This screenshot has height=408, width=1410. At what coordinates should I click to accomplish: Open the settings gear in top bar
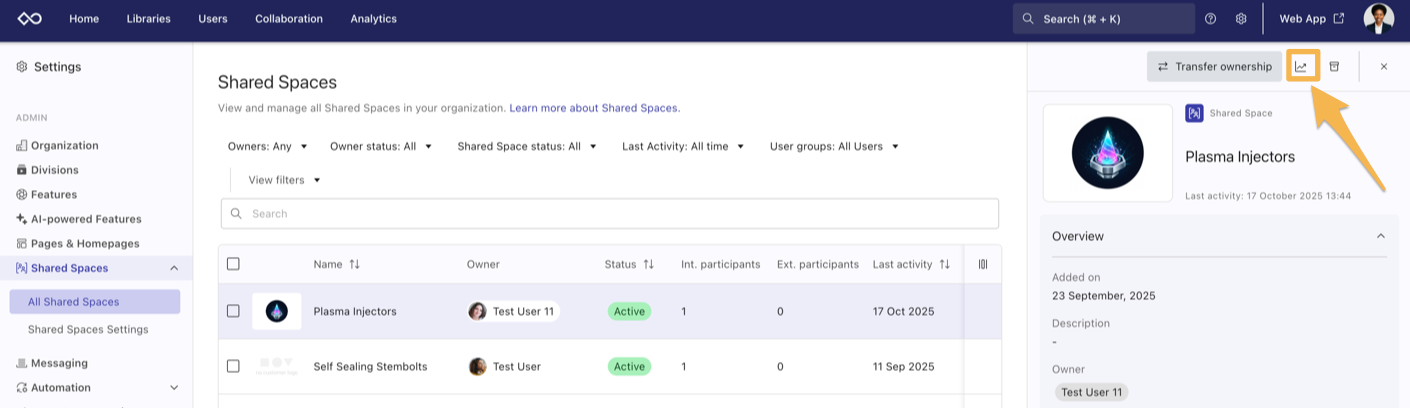(1240, 19)
